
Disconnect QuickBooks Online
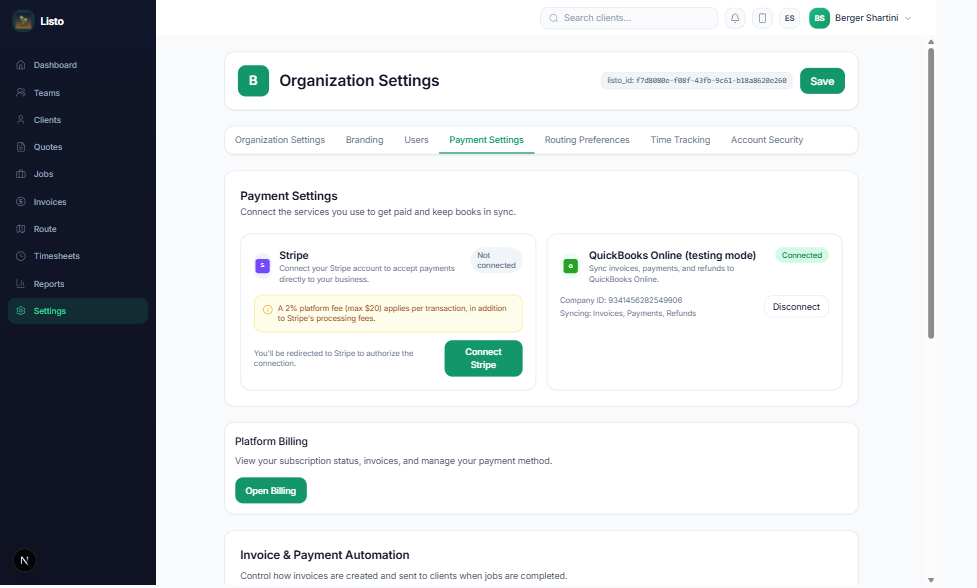coord(796,306)
